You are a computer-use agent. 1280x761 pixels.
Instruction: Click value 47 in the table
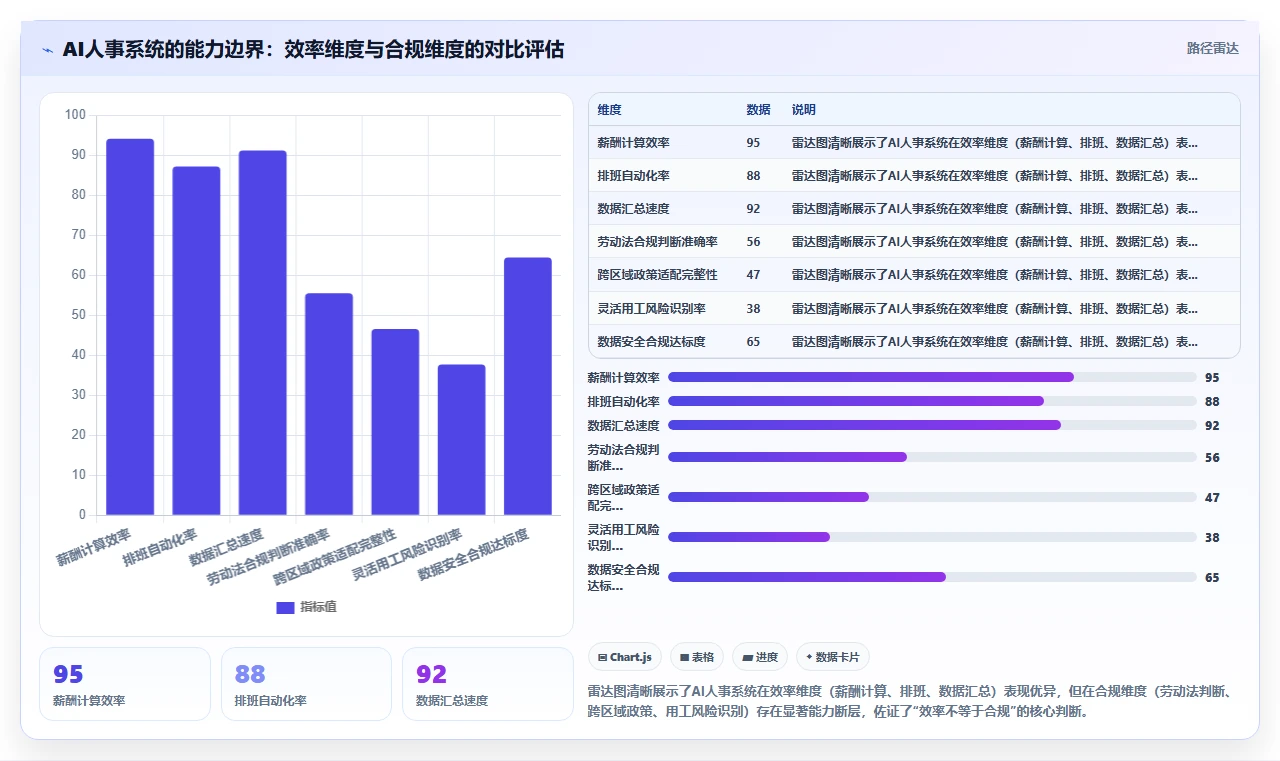(753, 275)
